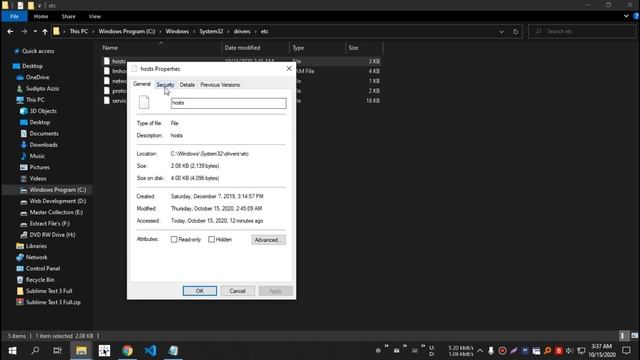Open Explorer help icon

[636, 16]
